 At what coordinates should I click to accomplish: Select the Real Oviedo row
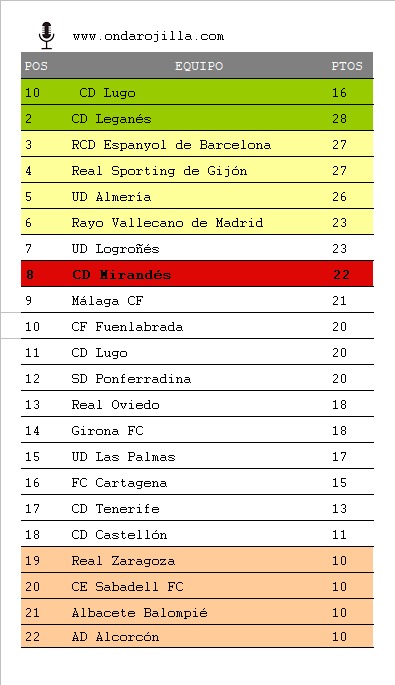197,405
